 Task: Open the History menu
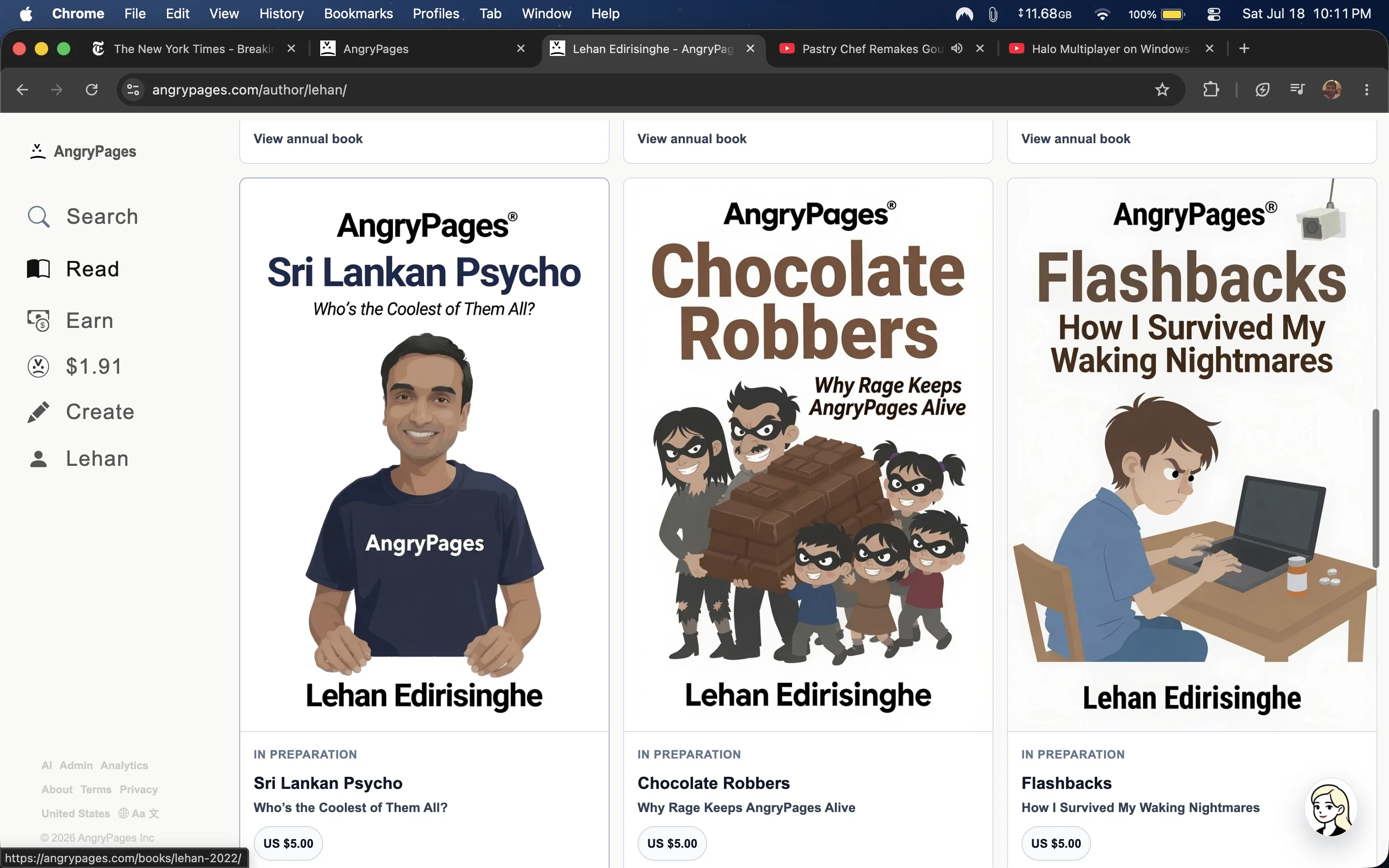tap(281, 14)
